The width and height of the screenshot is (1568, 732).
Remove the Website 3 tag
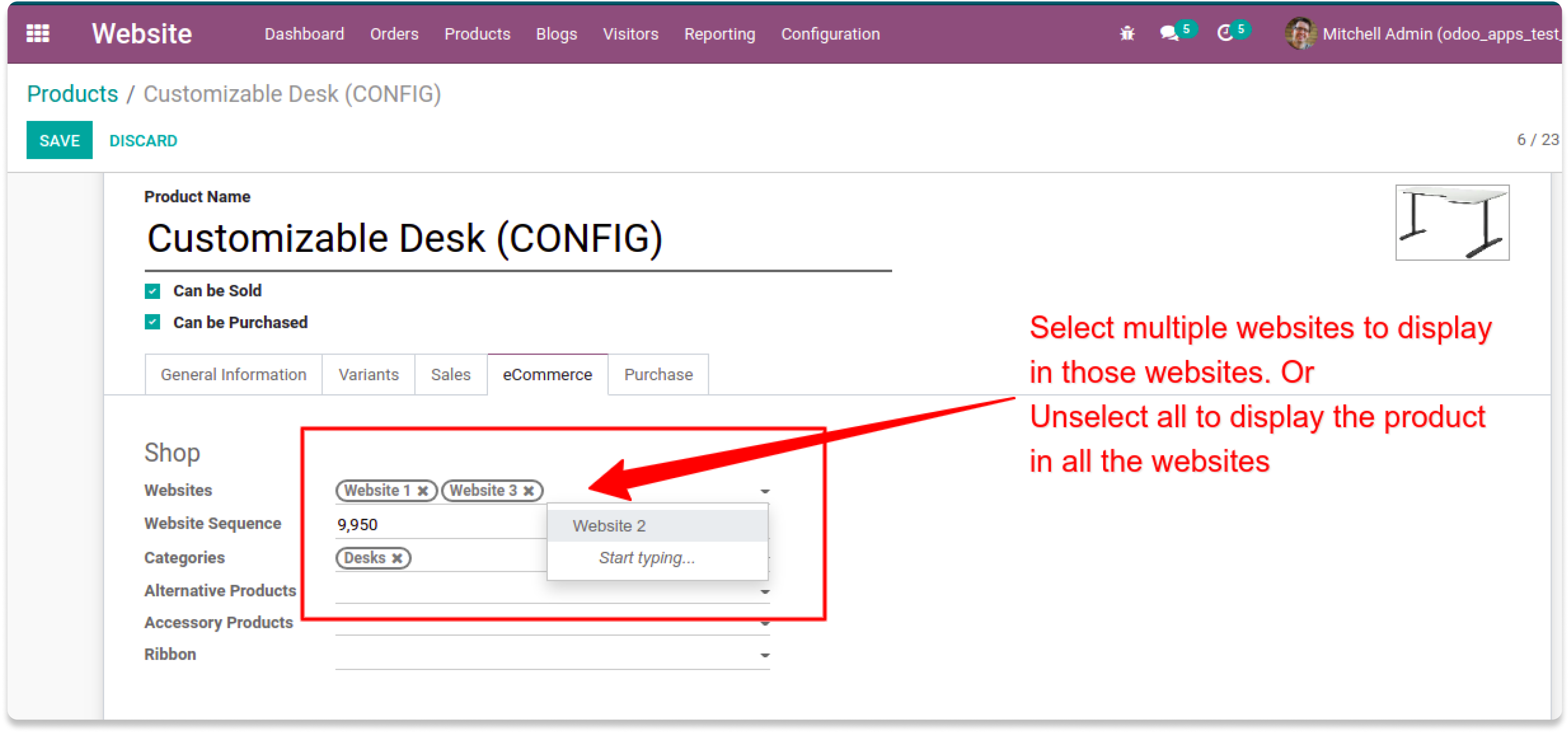528,490
